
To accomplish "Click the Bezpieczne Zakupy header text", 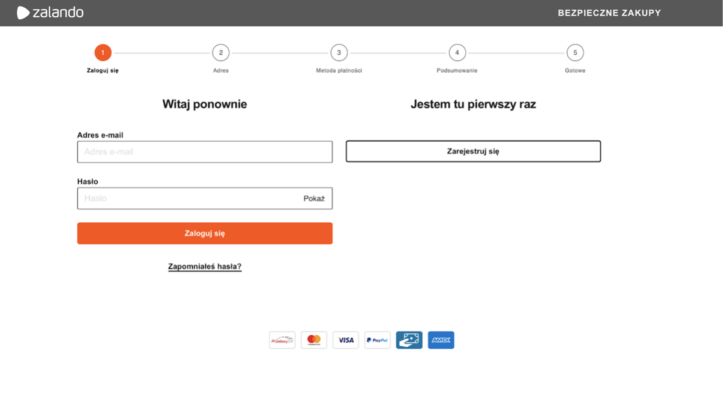I will (x=609, y=13).
